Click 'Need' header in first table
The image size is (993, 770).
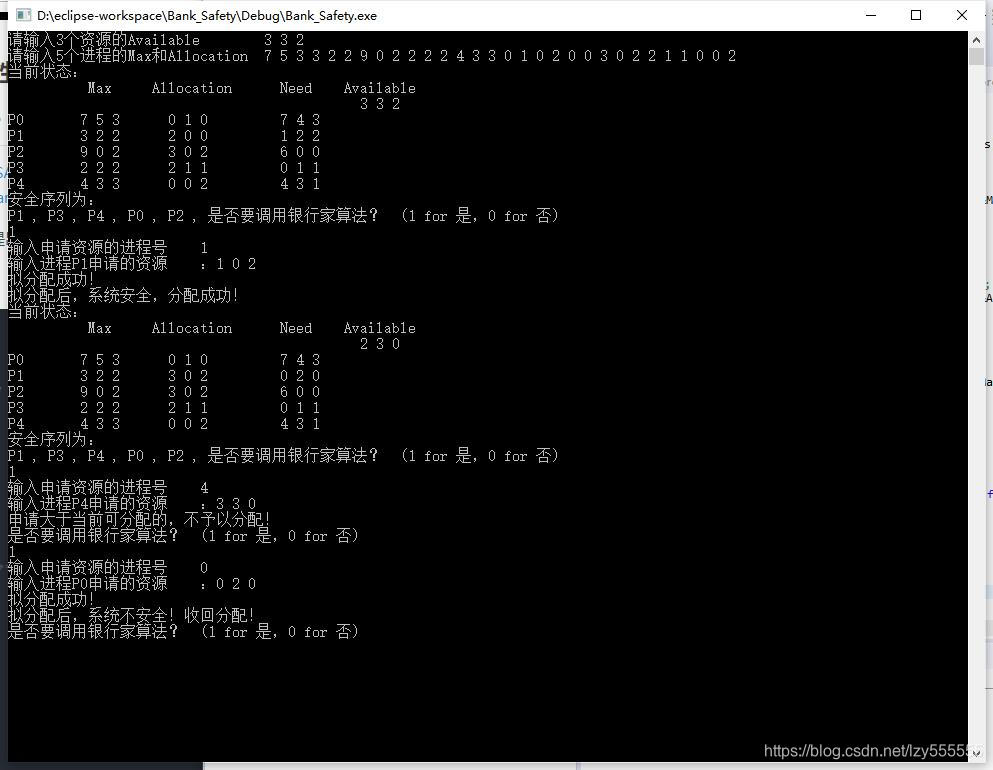tap(296, 88)
